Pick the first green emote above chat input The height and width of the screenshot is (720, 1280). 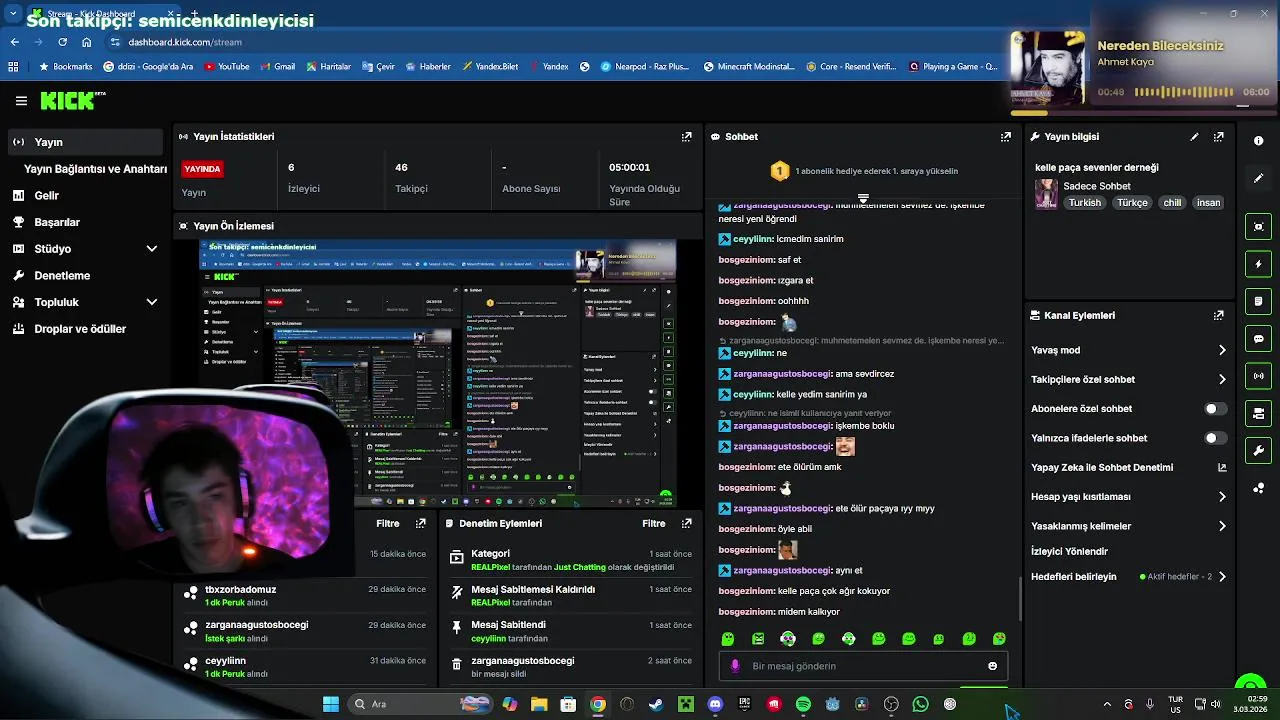point(728,639)
